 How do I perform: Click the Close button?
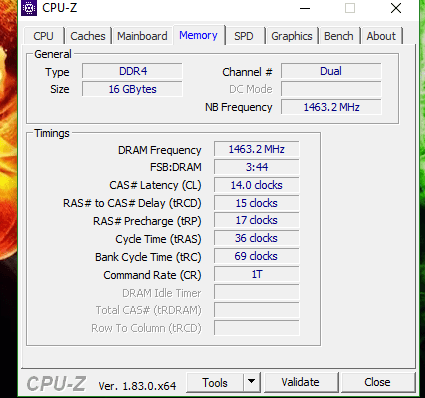click(x=377, y=382)
